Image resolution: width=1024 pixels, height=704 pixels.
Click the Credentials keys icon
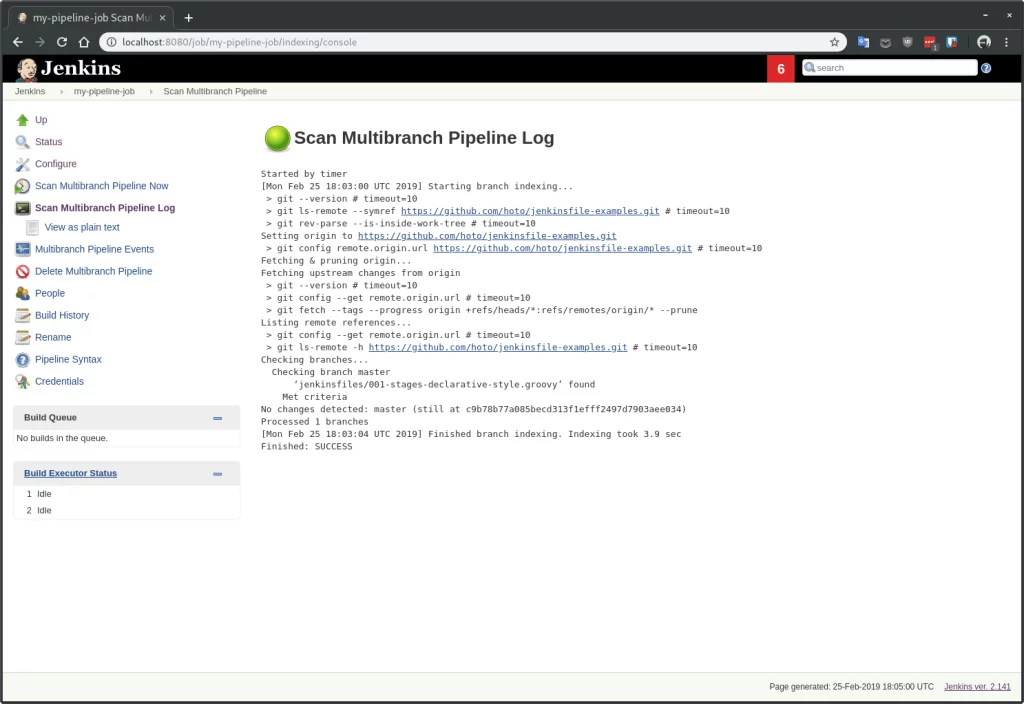(22, 381)
